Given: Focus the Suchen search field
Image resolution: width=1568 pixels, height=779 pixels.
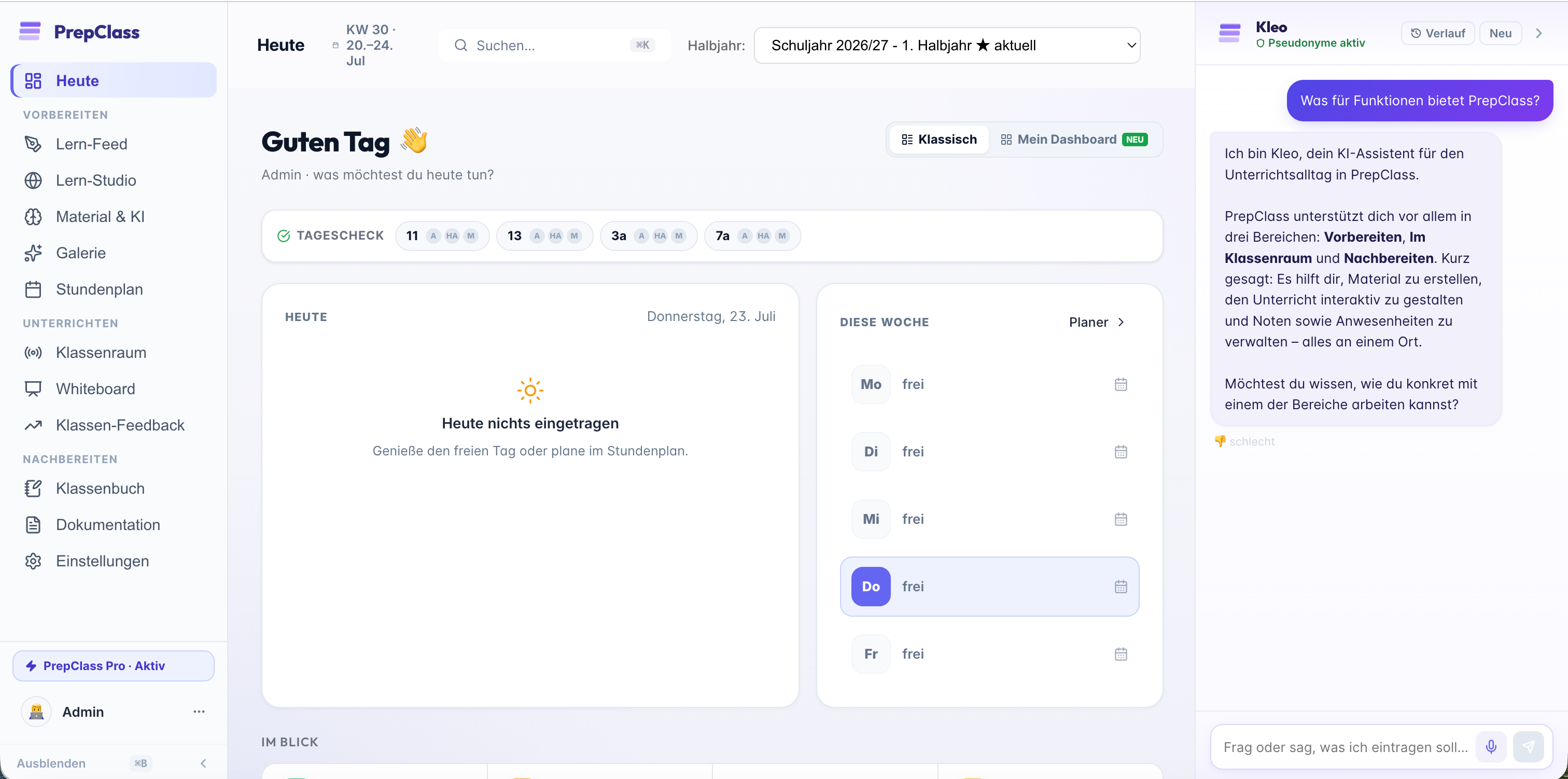Looking at the screenshot, I should click(554, 45).
